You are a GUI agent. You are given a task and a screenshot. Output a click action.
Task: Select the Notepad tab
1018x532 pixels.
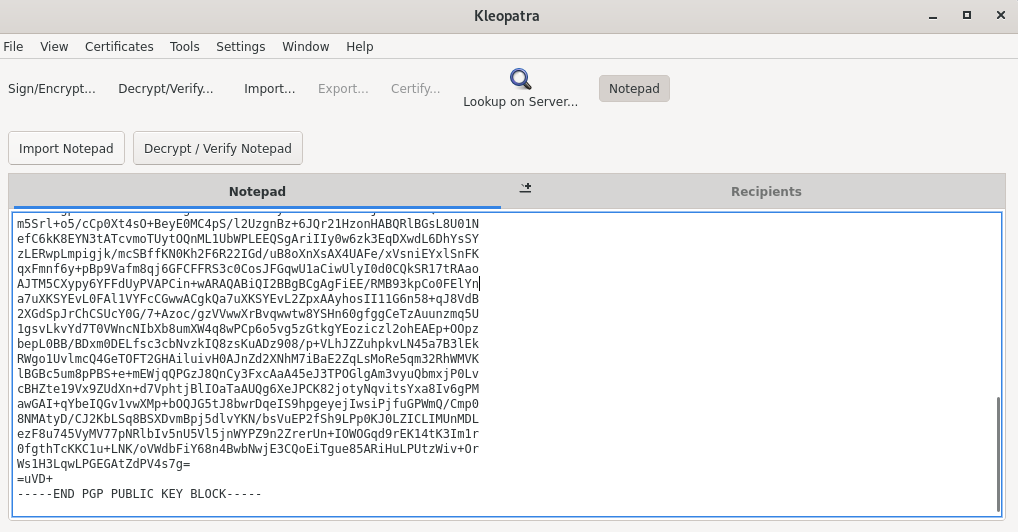point(257,192)
